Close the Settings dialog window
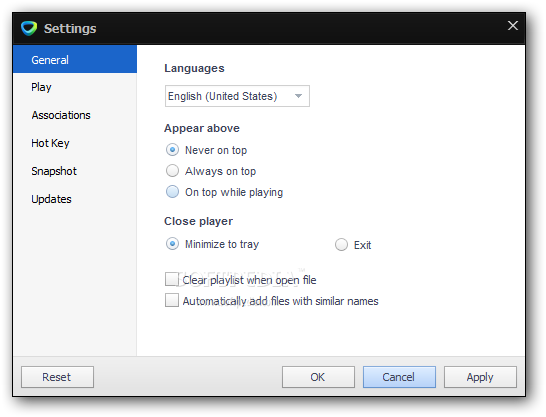This screenshot has width=546, height=417. (x=513, y=25)
